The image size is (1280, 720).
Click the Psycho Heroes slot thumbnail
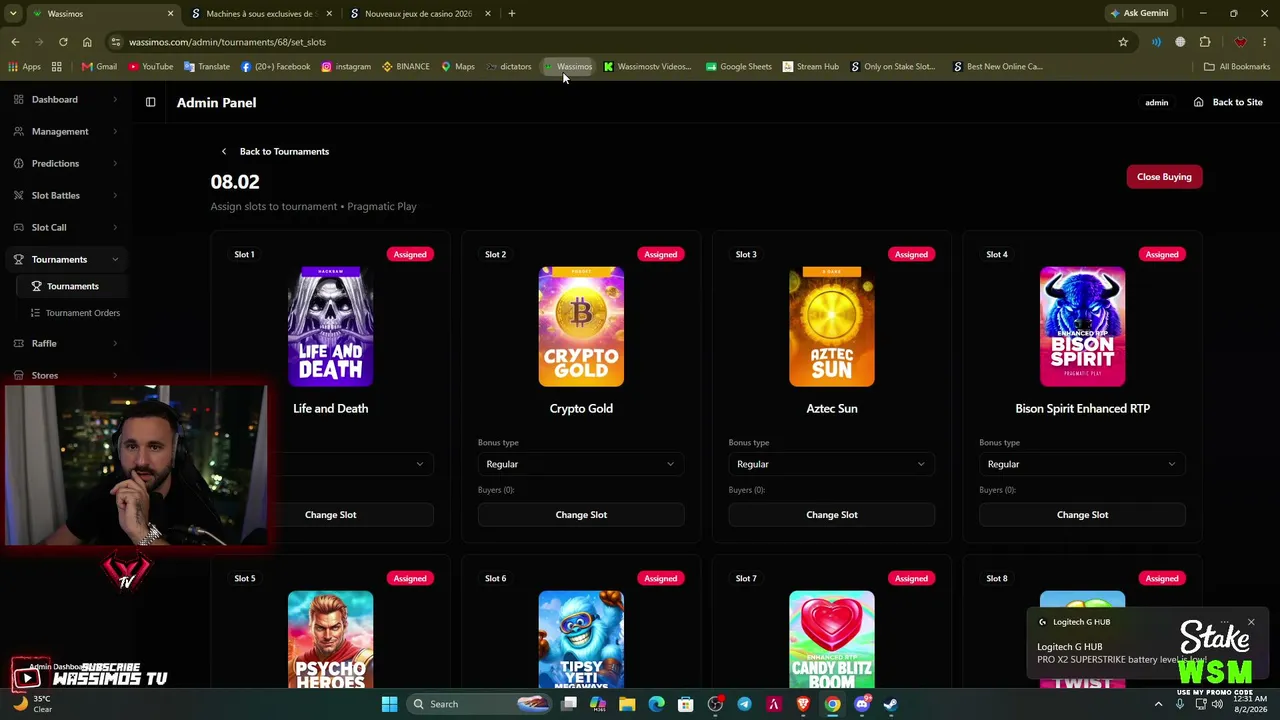331,640
